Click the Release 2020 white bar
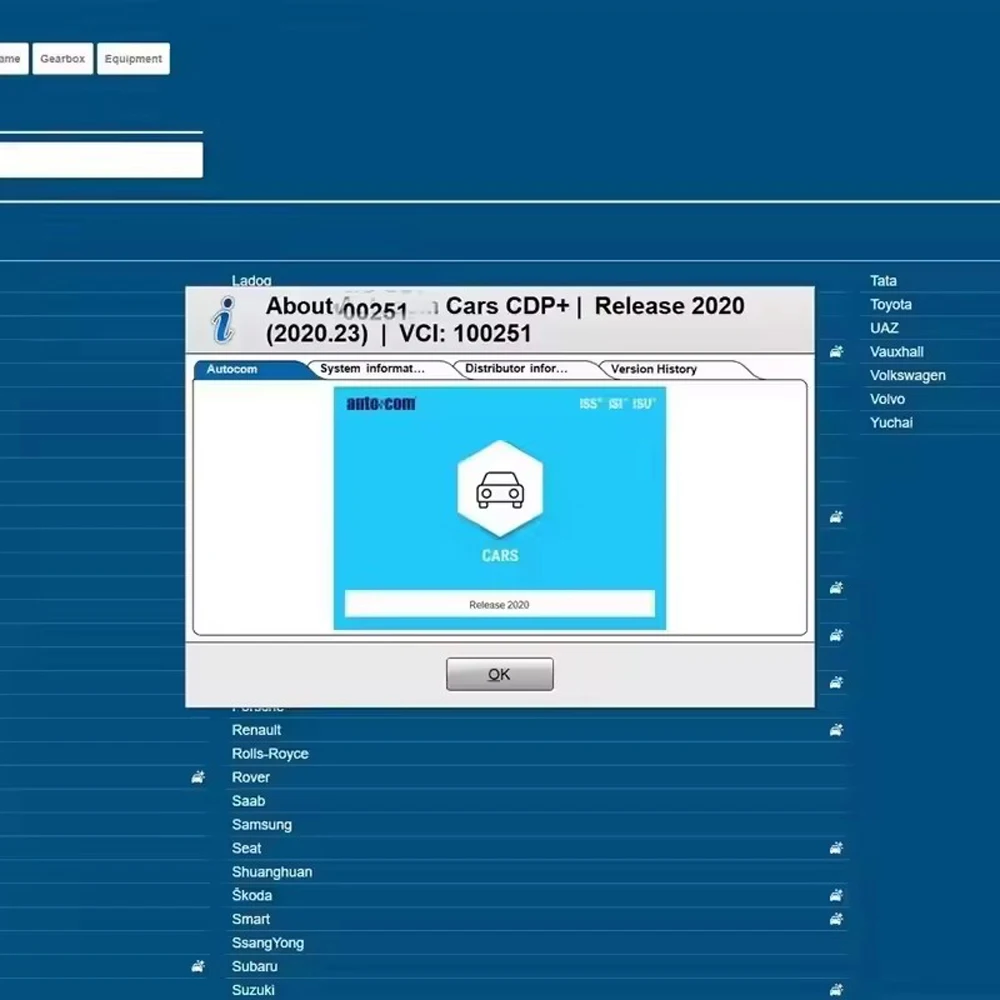The height and width of the screenshot is (1000, 1000). coord(499,604)
